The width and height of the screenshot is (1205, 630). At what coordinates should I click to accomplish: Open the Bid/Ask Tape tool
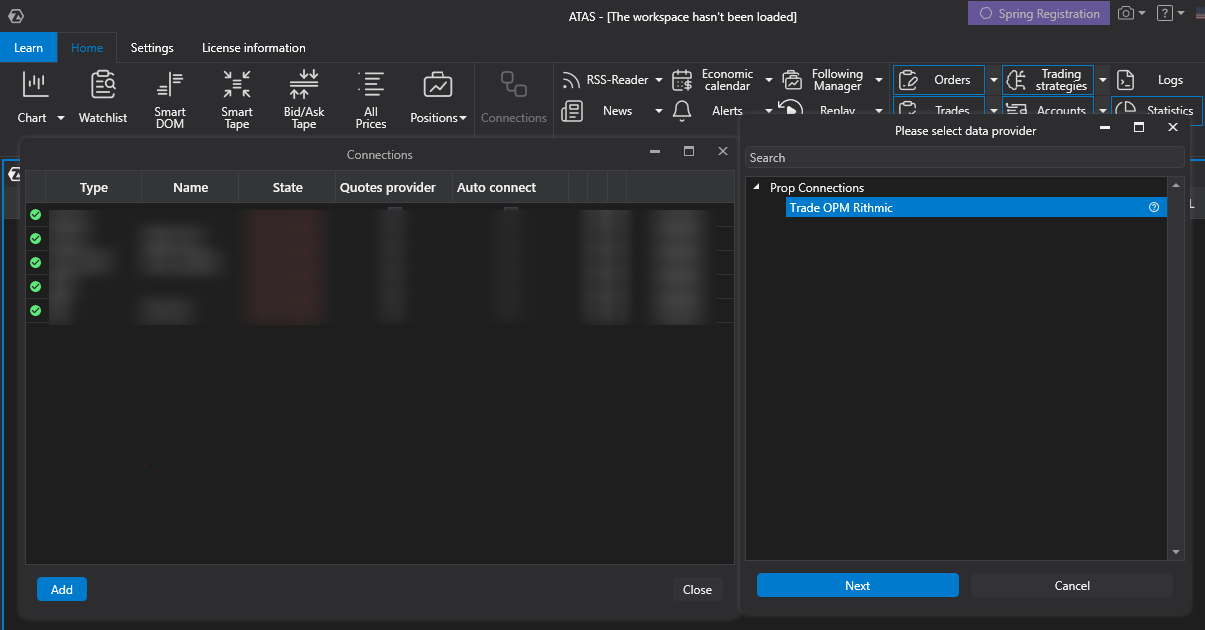(x=303, y=95)
